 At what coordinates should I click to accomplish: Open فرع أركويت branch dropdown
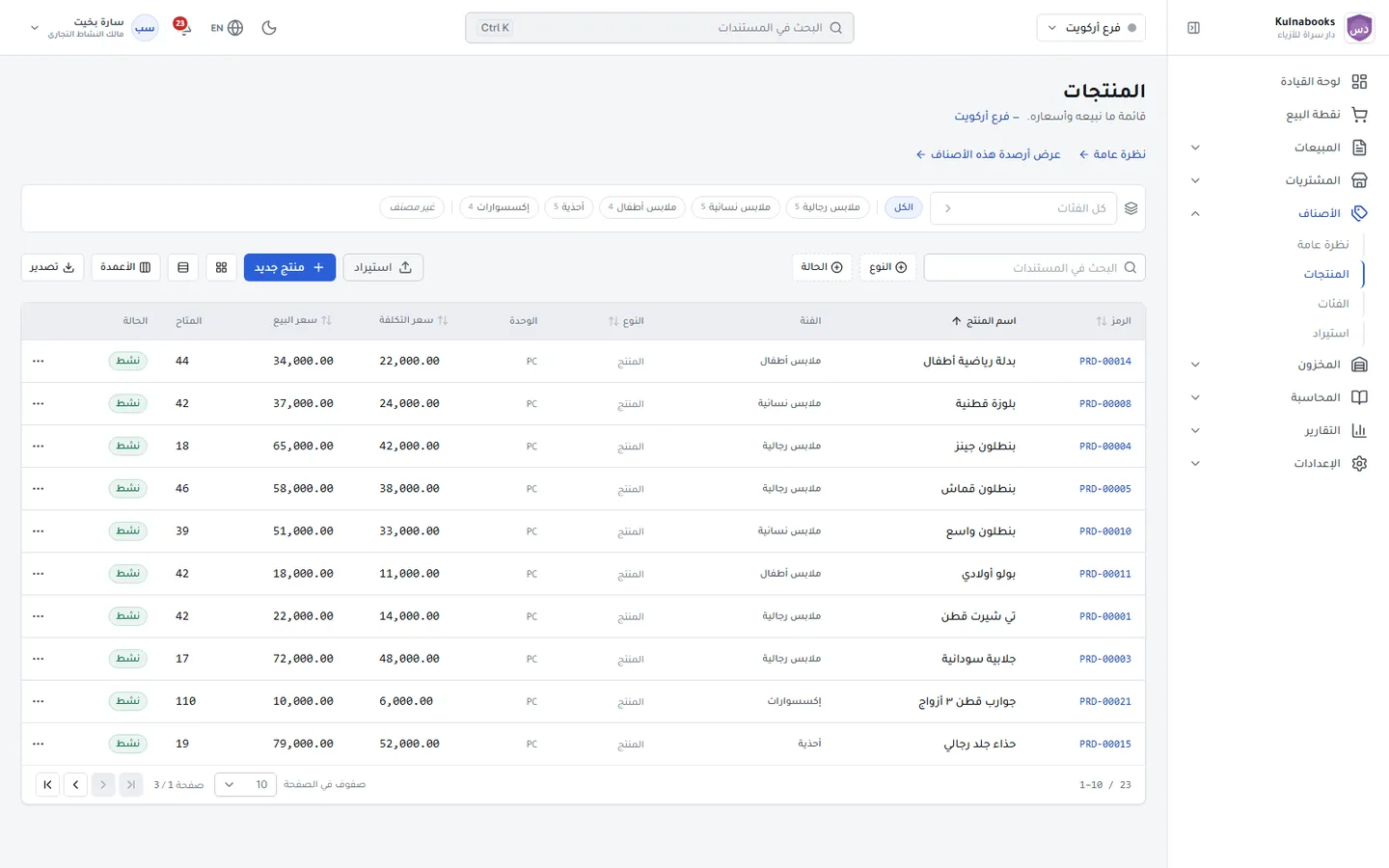click(1092, 28)
